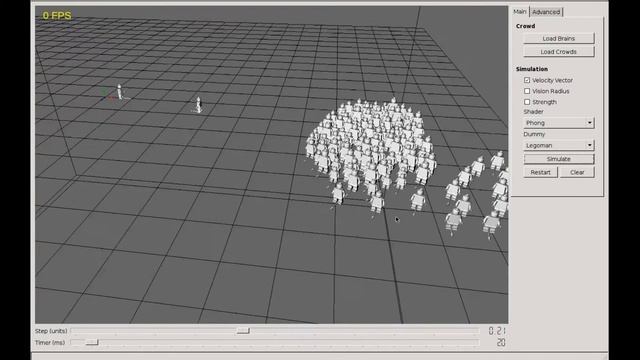Viewport: 640px width, 360px height.
Task: Click the Simulation section heading
Action: pyautogui.click(x=531, y=69)
